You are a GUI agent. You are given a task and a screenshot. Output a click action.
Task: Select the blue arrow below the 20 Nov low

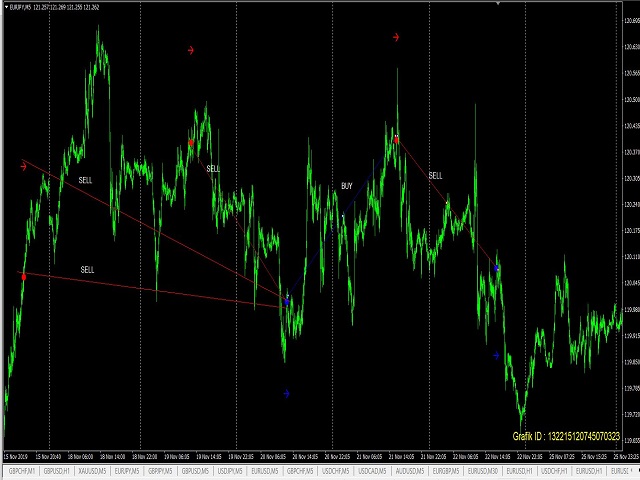pos(287,393)
